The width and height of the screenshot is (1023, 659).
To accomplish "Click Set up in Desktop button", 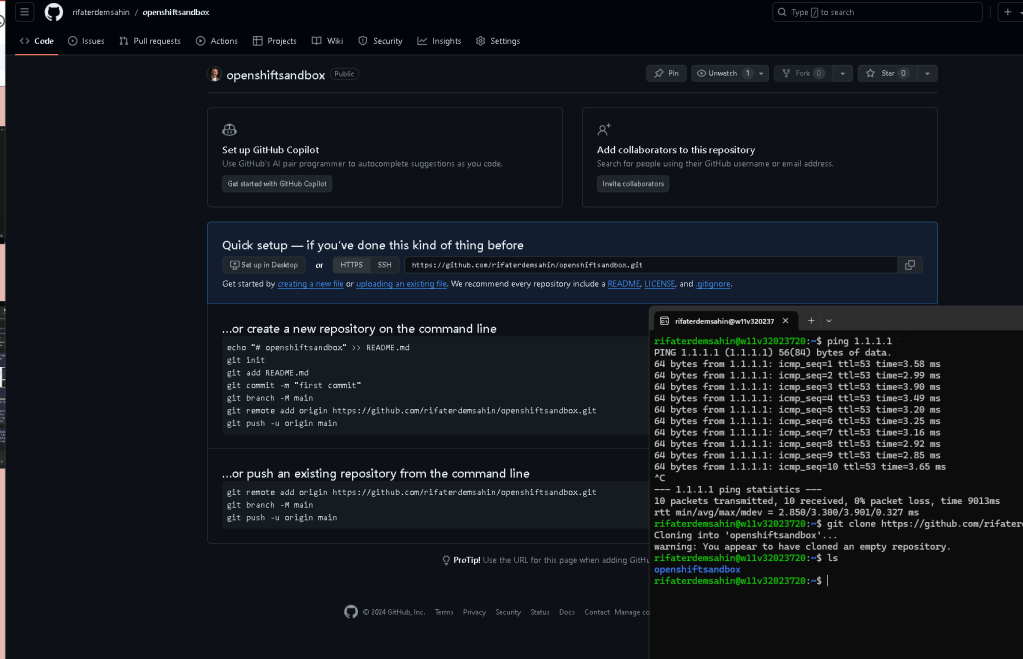I will 264,265.
